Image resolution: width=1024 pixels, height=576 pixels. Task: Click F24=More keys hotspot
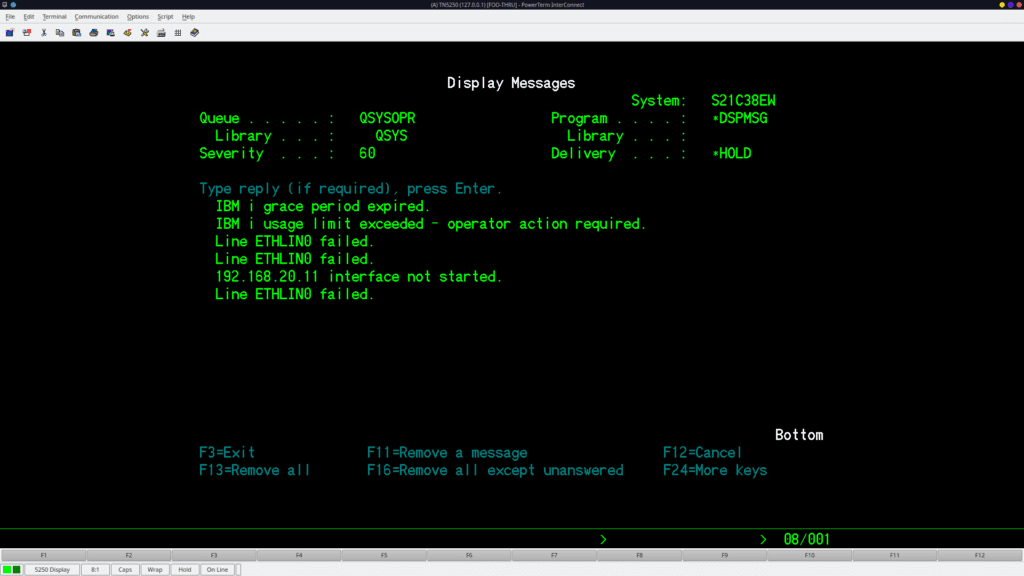click(x=714, y=470)
